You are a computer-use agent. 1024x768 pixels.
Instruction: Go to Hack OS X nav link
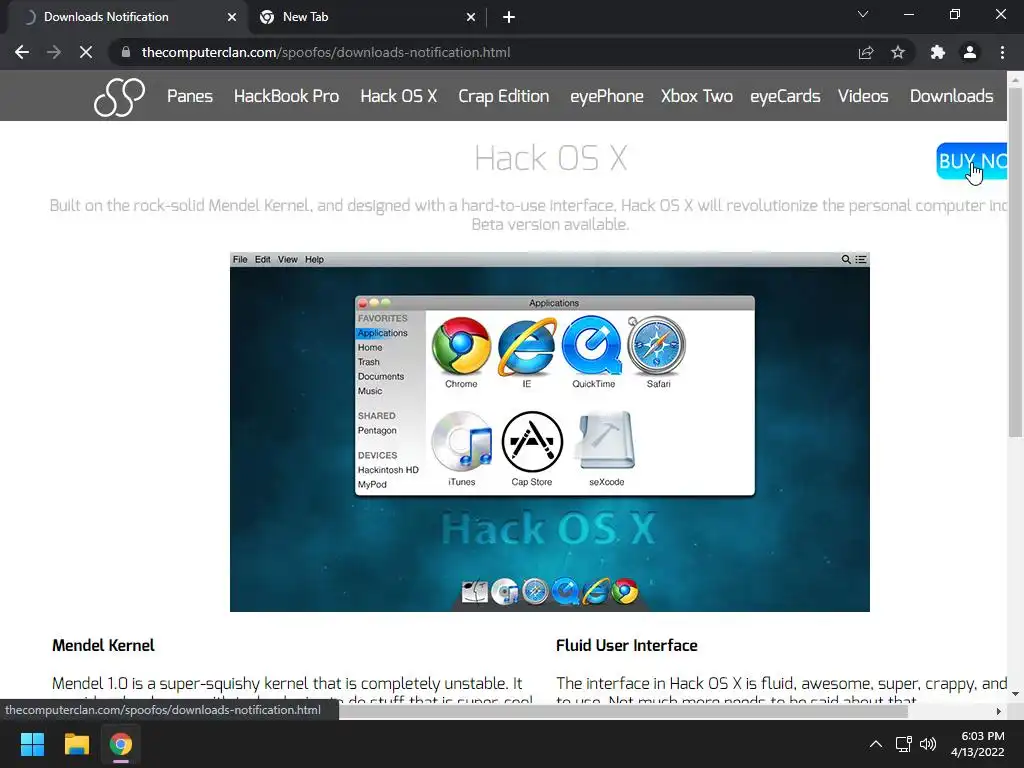(398, 96)
